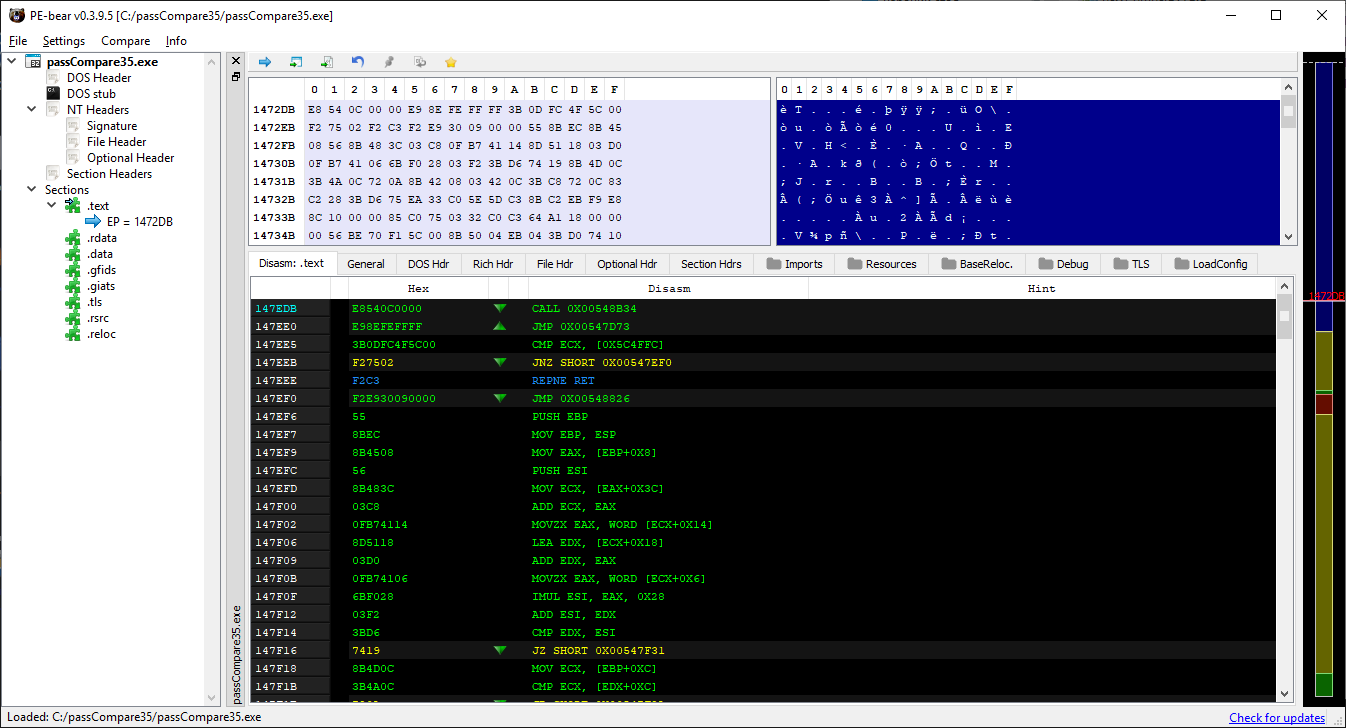Viewport: 1346px width, 728px height.
Task: Select Optional Header in the tree
Action: point(130,158)
